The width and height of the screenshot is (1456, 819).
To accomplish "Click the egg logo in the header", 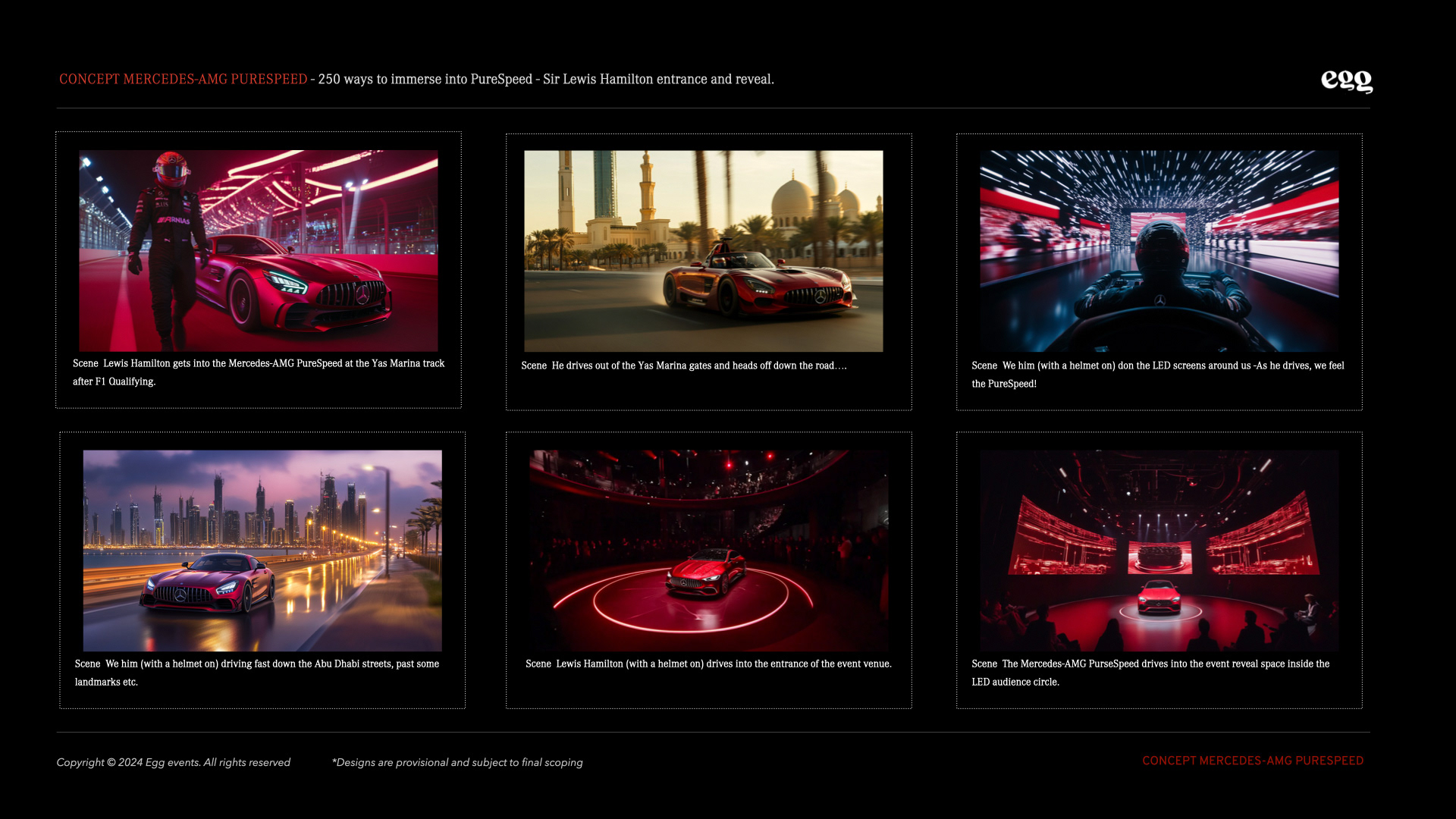I will 1347,82.
